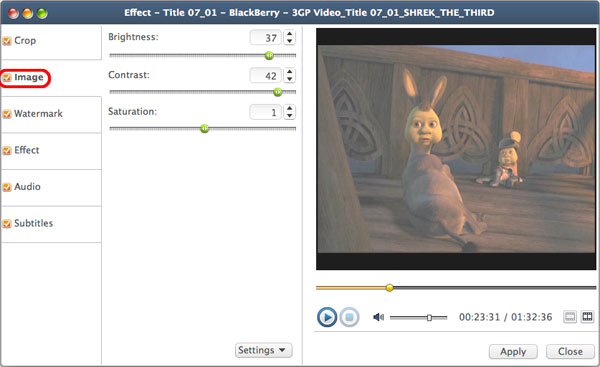Click the Saturation: label

(x=132, y=112)
